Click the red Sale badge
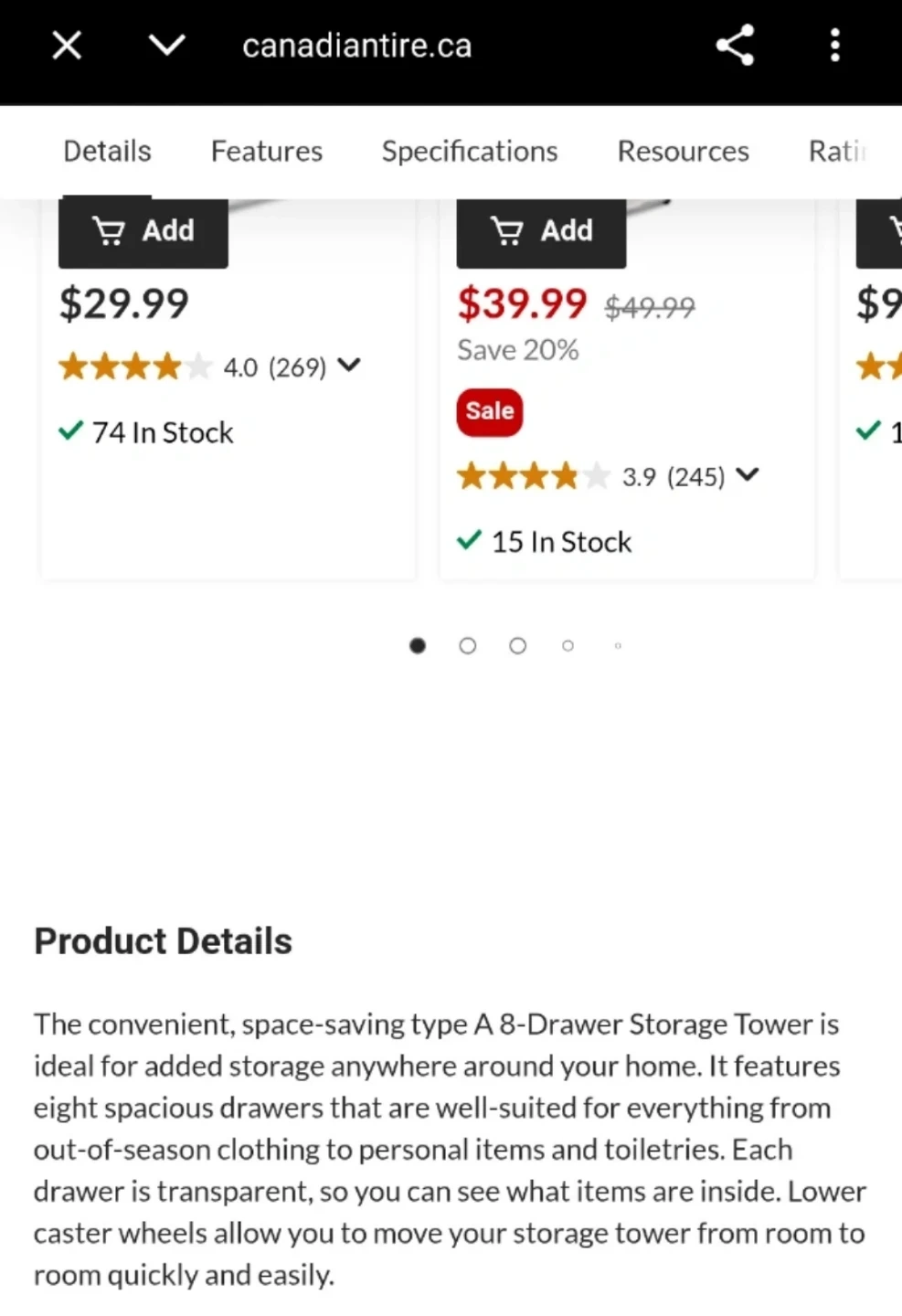Image resolution: width=902 pixels, height=1316 pixels. click(490, 411)
